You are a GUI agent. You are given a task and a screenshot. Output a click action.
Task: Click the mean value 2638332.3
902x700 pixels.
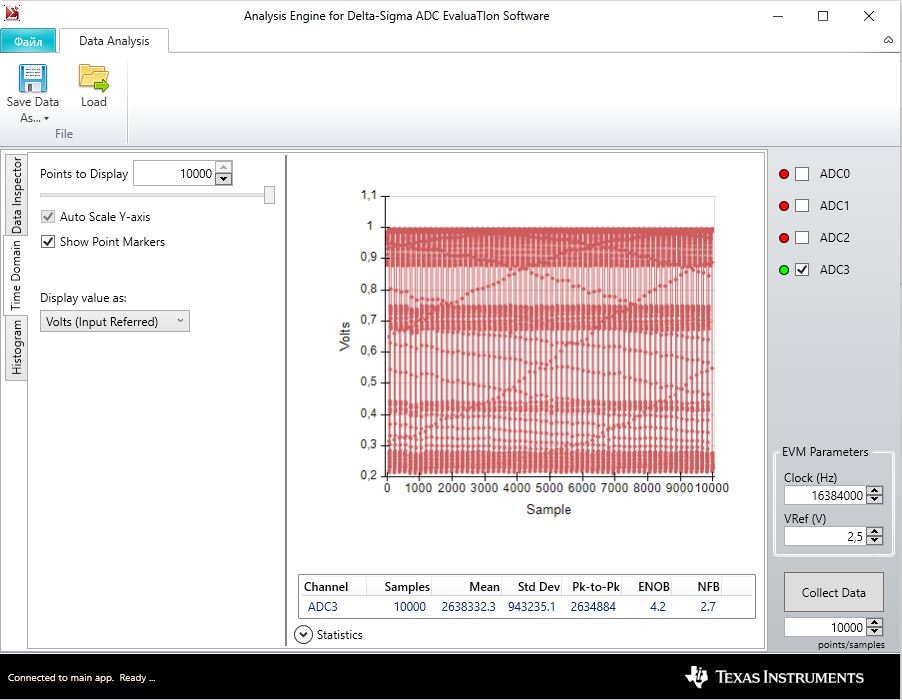click(x=468, y=607)
